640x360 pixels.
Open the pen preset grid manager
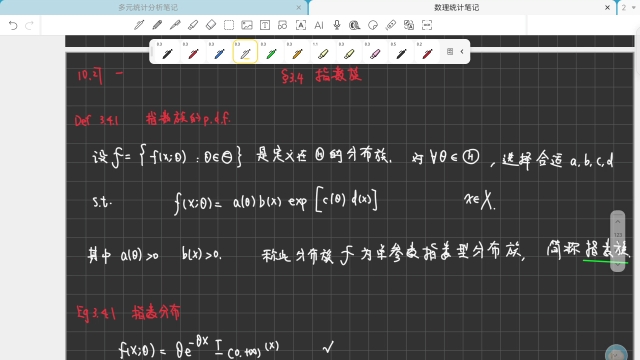click(x=450, y=51)
